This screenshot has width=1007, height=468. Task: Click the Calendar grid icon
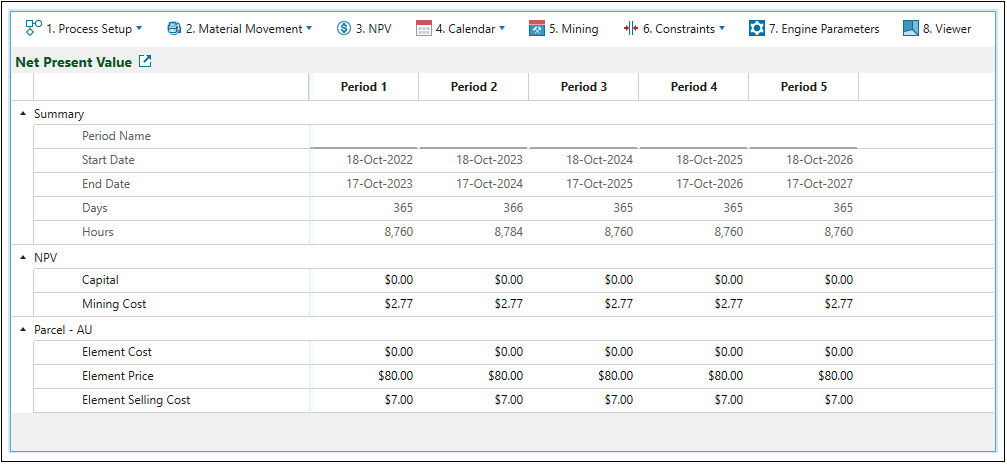[424, 29]
